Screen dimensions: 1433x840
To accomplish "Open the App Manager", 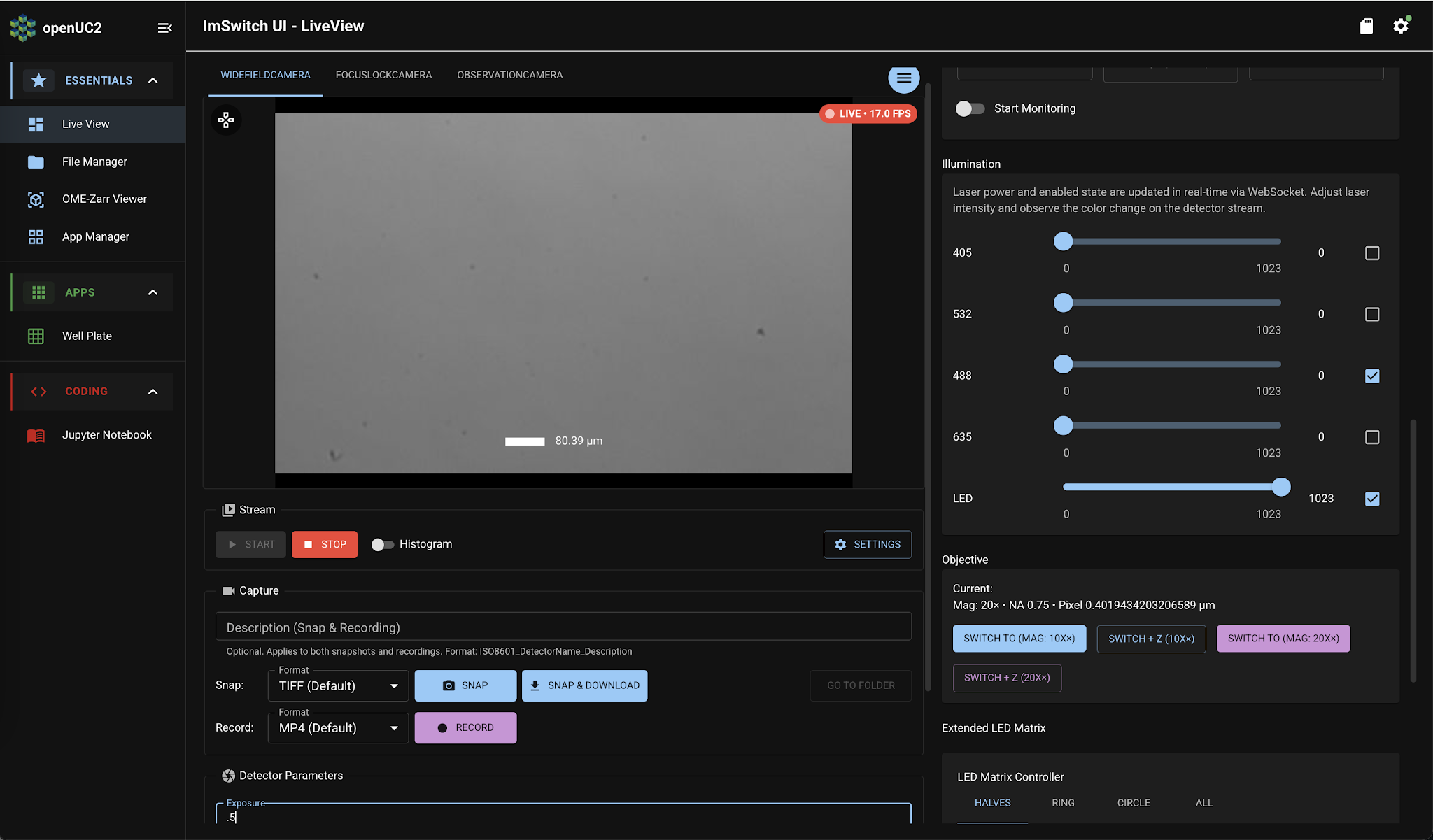I will [x=95, y=236].
